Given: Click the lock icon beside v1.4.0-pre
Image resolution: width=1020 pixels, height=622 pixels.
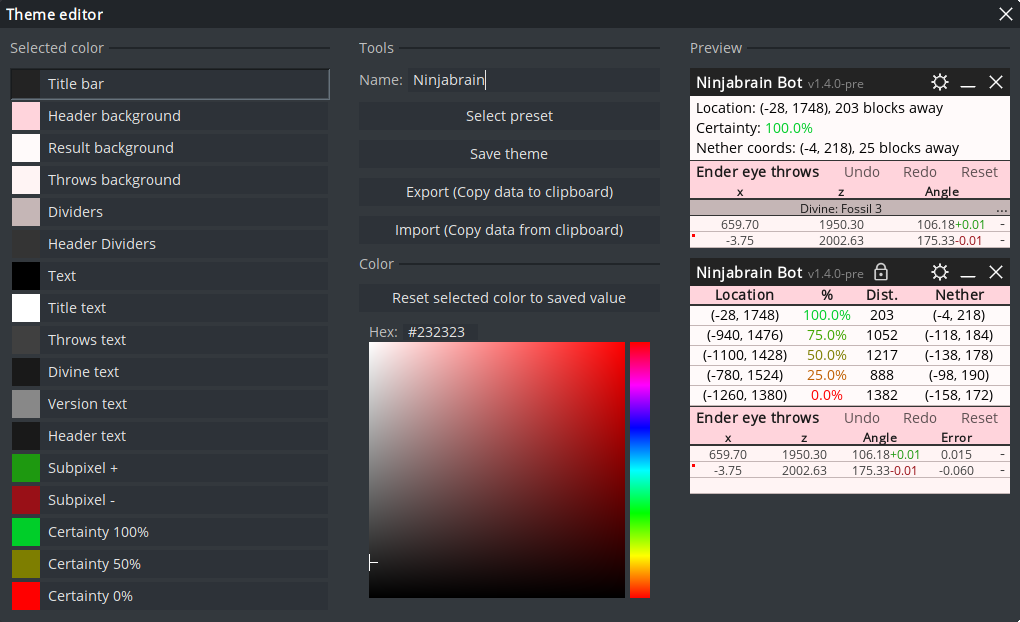Looking at the screenshot, I should (881, 272).
